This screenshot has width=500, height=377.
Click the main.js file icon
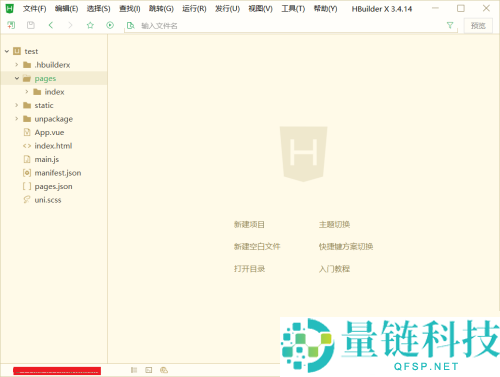pos(27,159)
